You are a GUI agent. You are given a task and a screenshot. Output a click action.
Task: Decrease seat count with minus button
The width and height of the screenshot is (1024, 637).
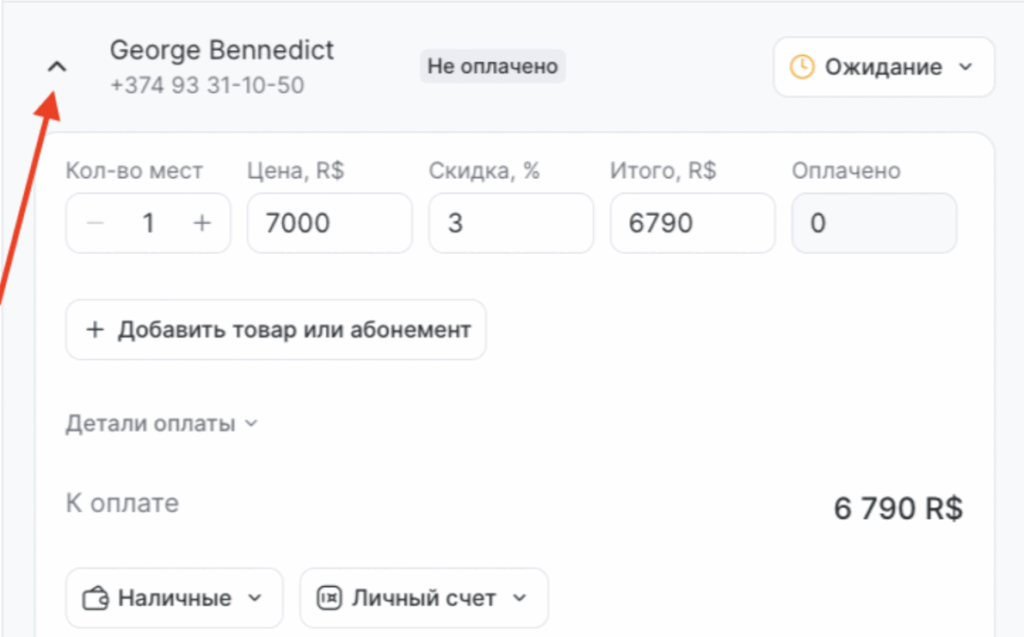(x=95, y=223)
